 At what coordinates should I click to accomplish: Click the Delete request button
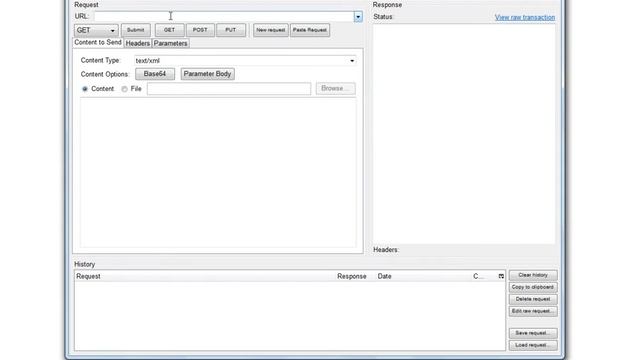[x=533, y=299]
